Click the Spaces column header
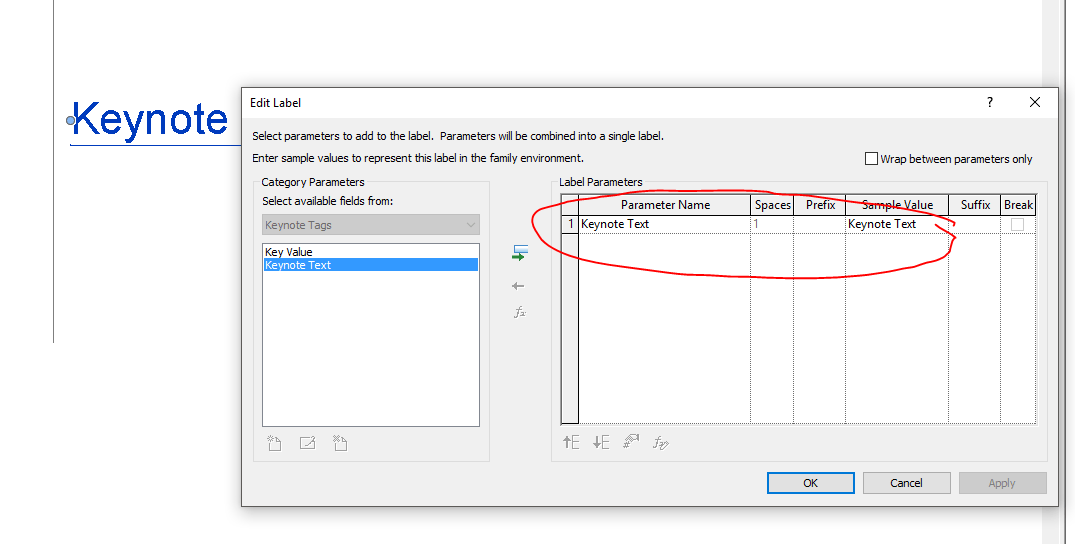 (x=773, y=204)
